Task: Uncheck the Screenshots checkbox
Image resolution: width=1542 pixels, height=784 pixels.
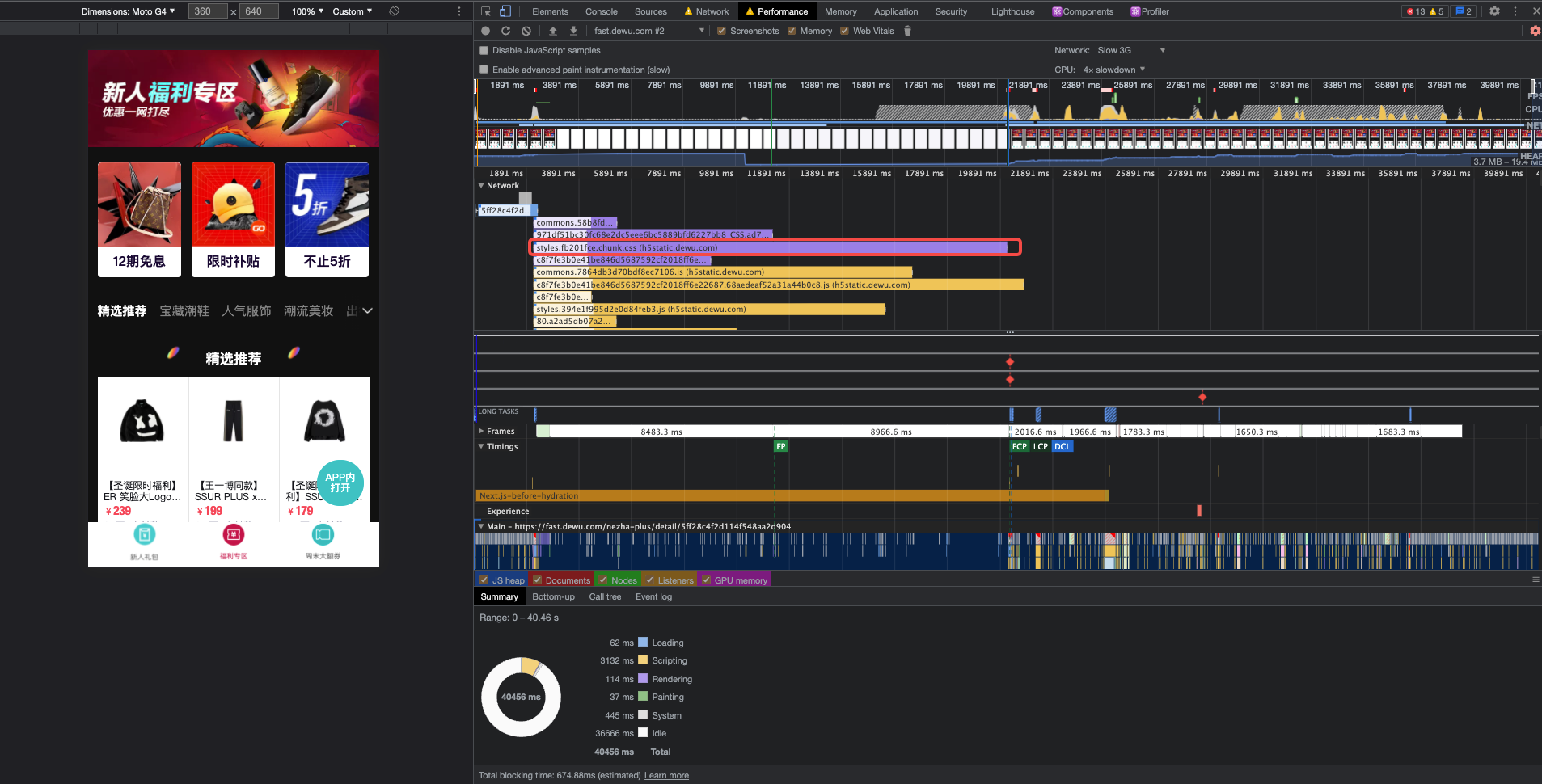Action: pyautogui.click(x=721, y=31)
